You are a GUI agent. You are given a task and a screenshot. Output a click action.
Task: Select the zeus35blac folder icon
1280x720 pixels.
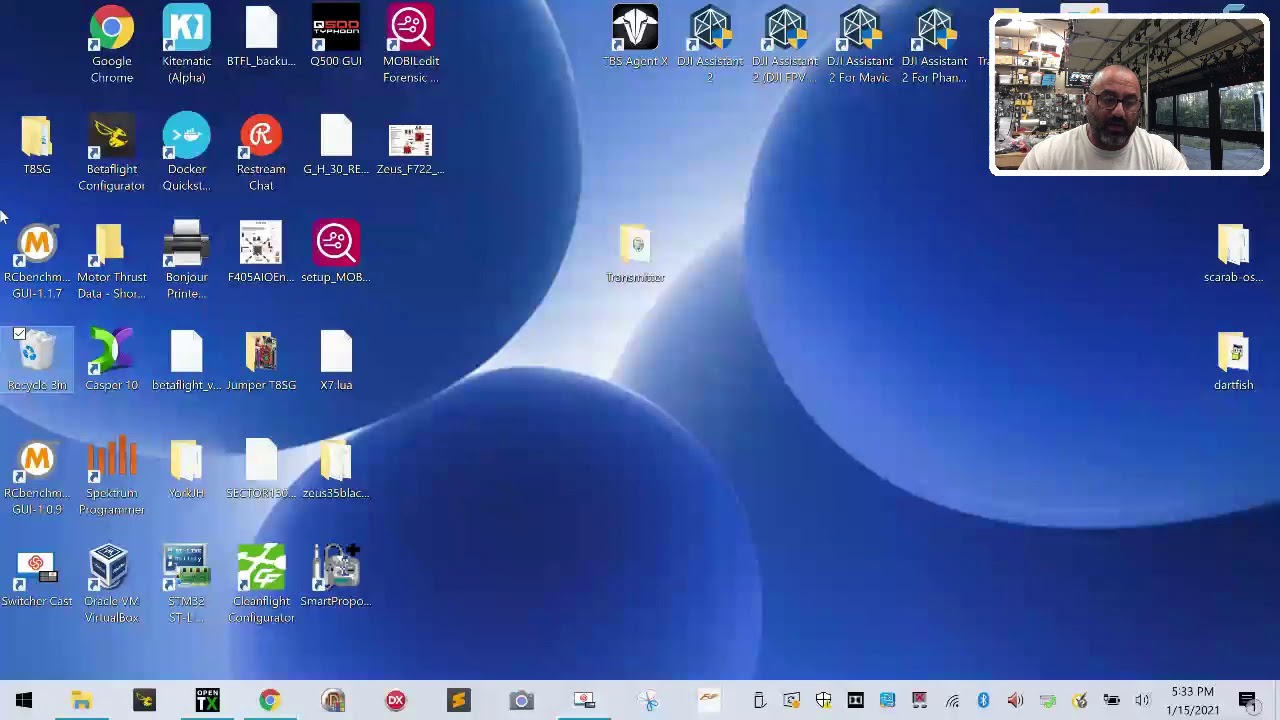(336, 469)
